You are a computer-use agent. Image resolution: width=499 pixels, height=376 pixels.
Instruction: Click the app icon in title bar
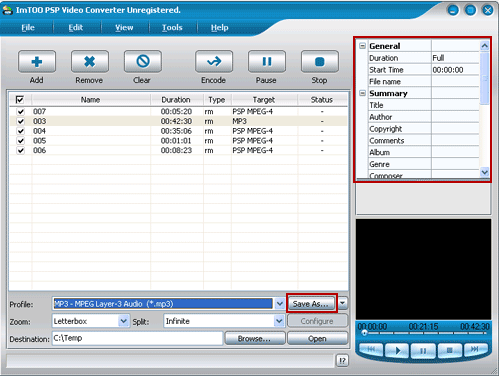7,10
